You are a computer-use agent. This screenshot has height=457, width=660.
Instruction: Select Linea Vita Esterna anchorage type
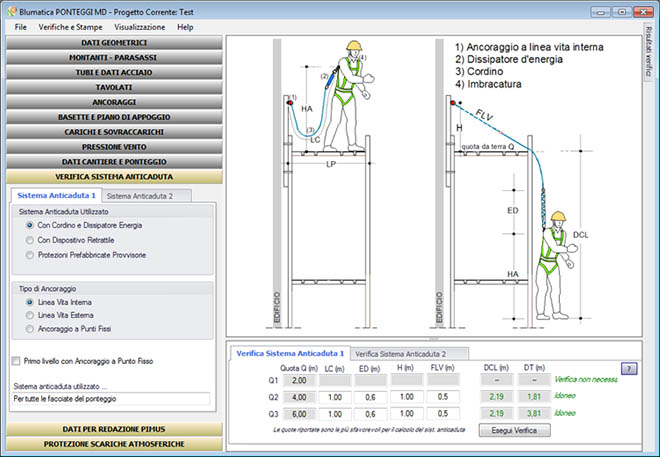tap(32, 315)
